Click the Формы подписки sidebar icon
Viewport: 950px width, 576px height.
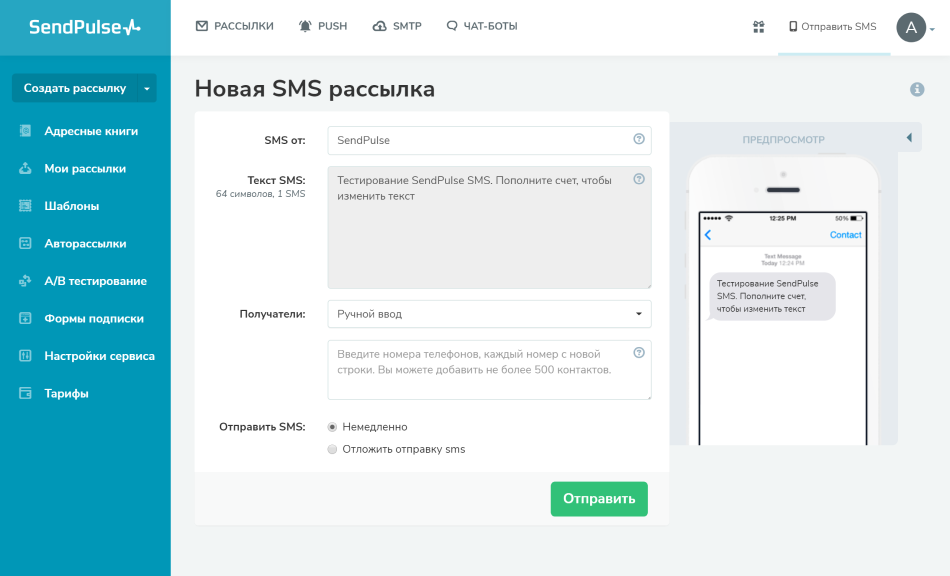pos(25,319)
